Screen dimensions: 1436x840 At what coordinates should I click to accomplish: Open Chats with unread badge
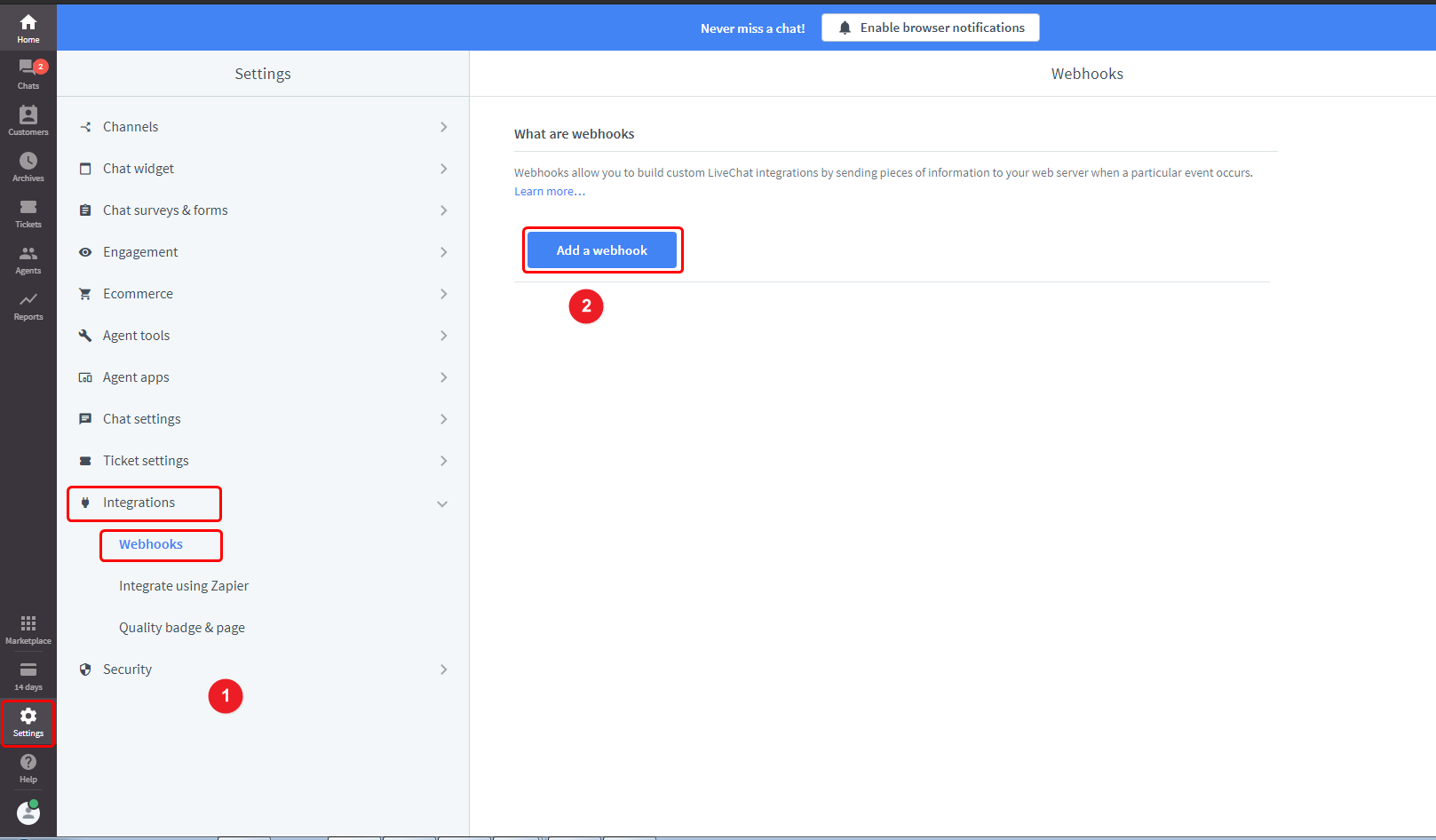28,74
